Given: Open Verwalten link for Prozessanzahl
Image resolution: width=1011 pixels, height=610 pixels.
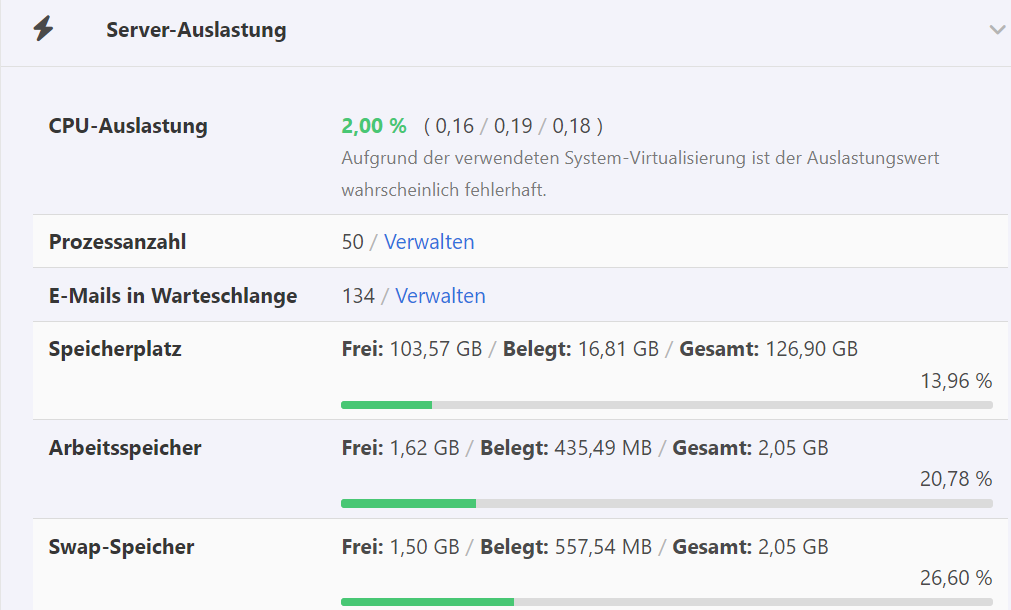Looking at the screenshot, I should pyautogui.click(x=429, y=242).
